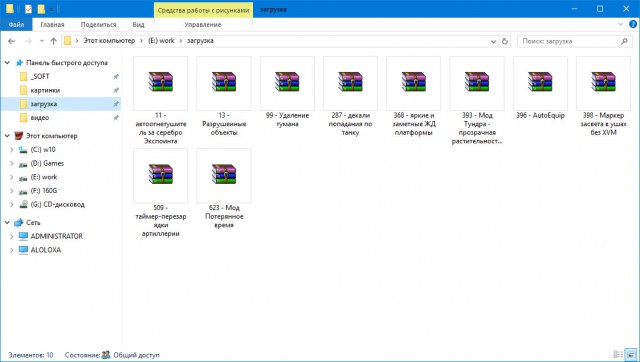Switch to details view in status bar

click(618, 354)
